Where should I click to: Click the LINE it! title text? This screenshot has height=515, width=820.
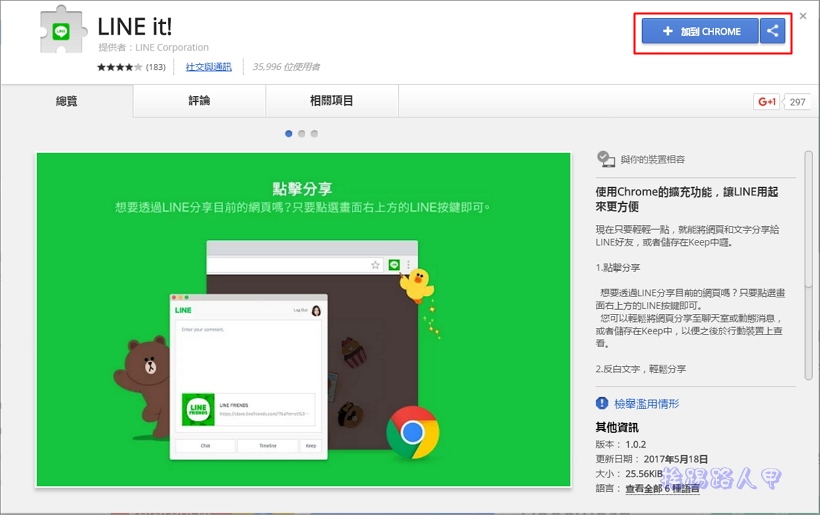pos(135,27)
